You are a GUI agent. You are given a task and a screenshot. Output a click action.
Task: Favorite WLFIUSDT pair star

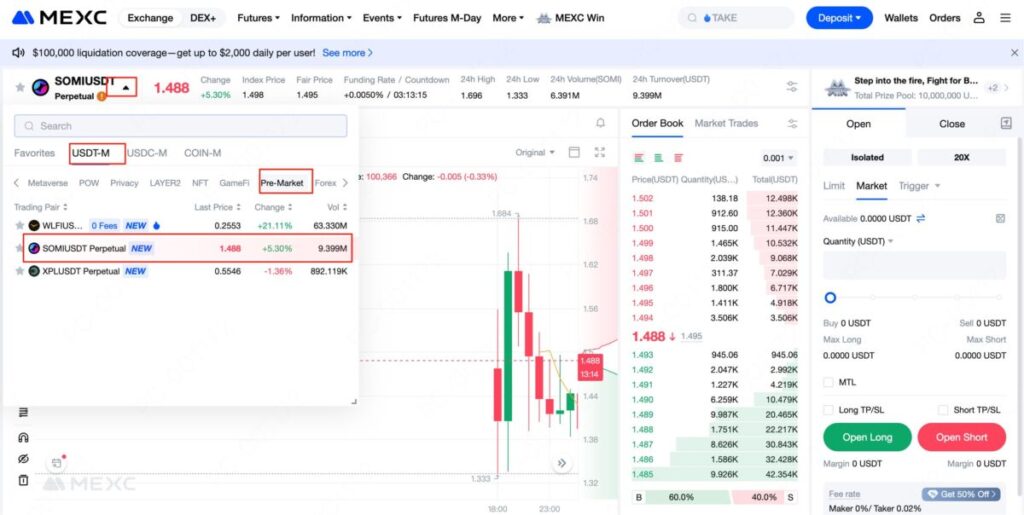20,226
